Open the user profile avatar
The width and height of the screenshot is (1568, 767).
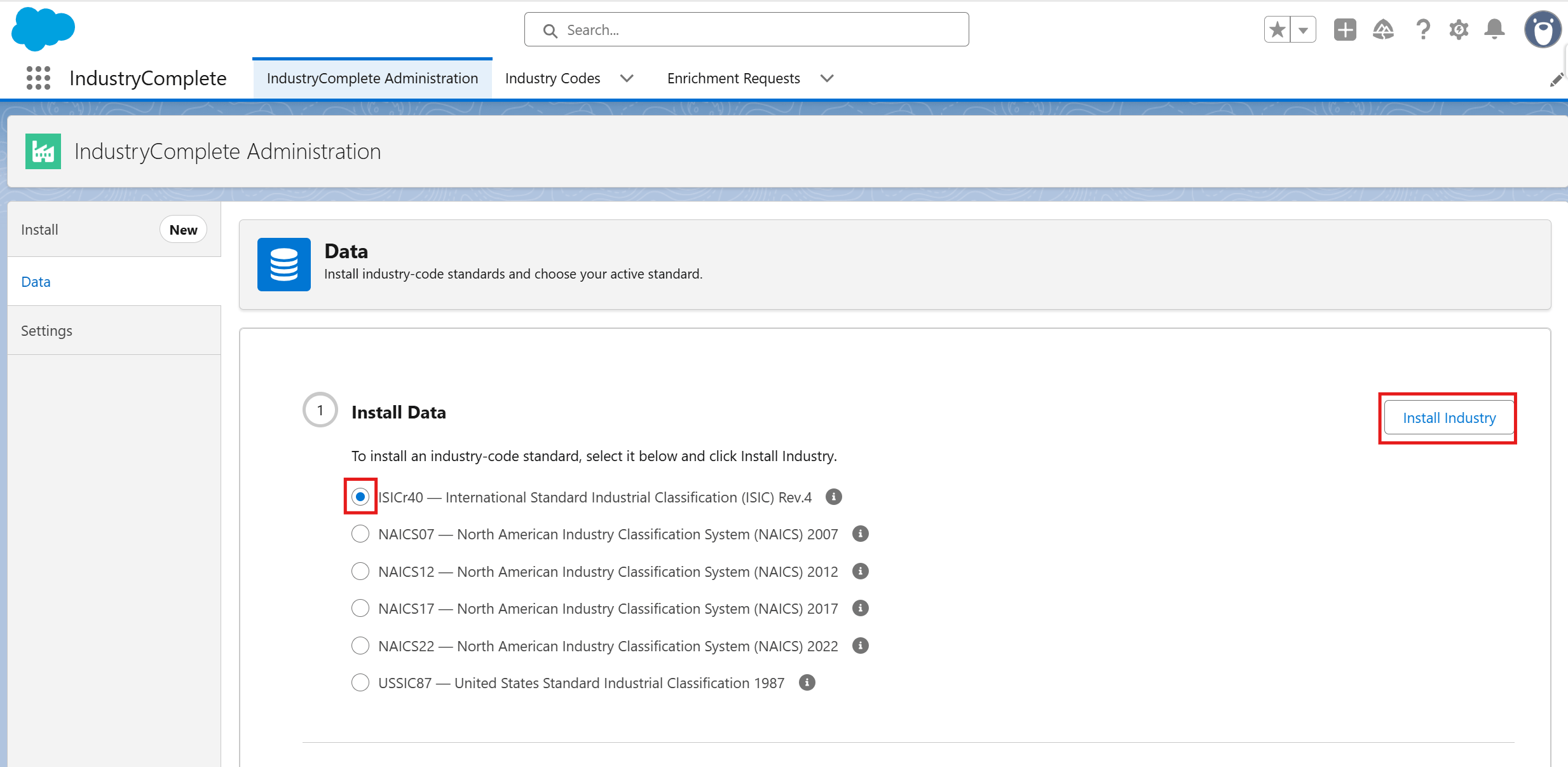pos(1543,30)
